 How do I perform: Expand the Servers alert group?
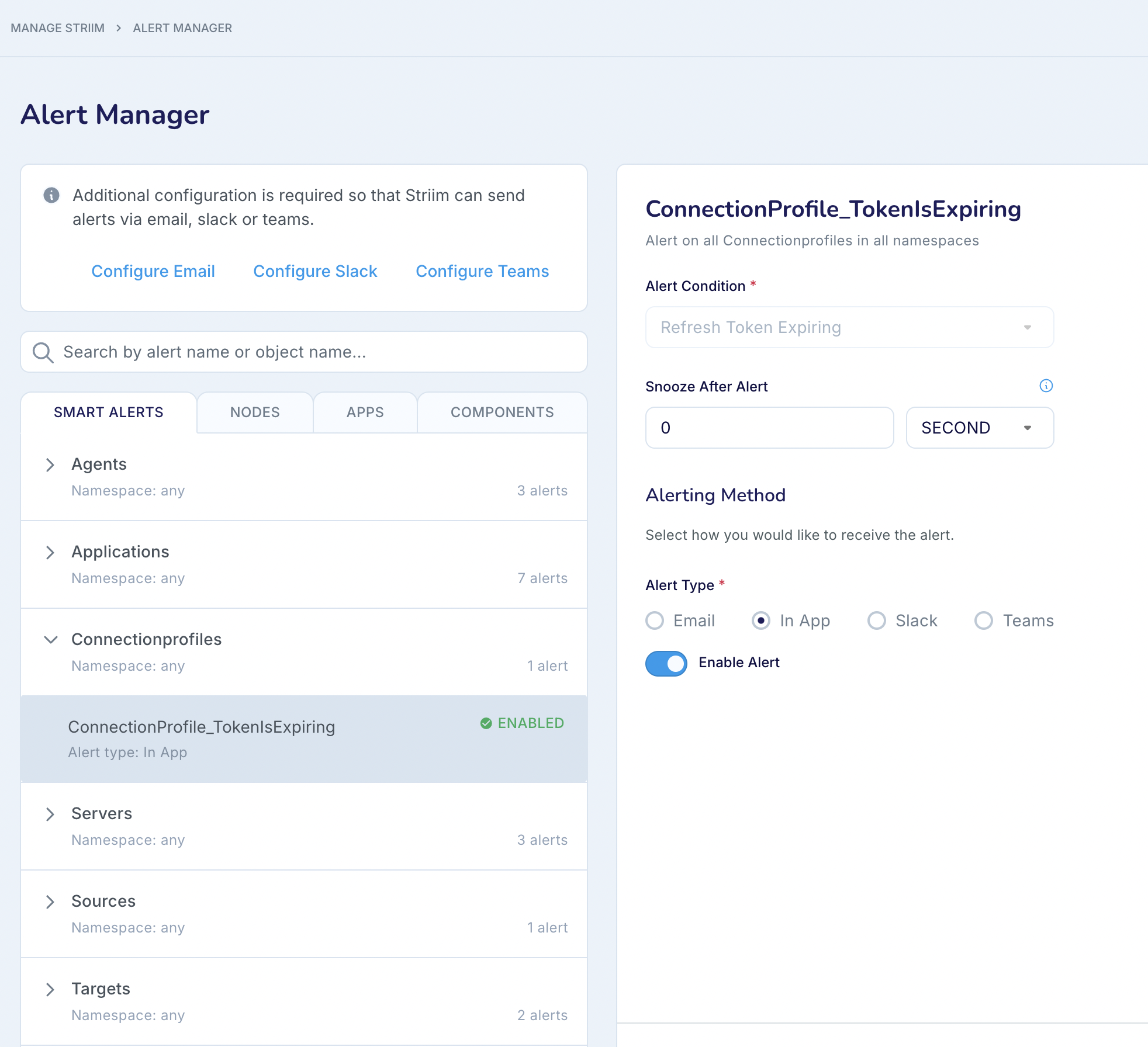click(50, 814)
